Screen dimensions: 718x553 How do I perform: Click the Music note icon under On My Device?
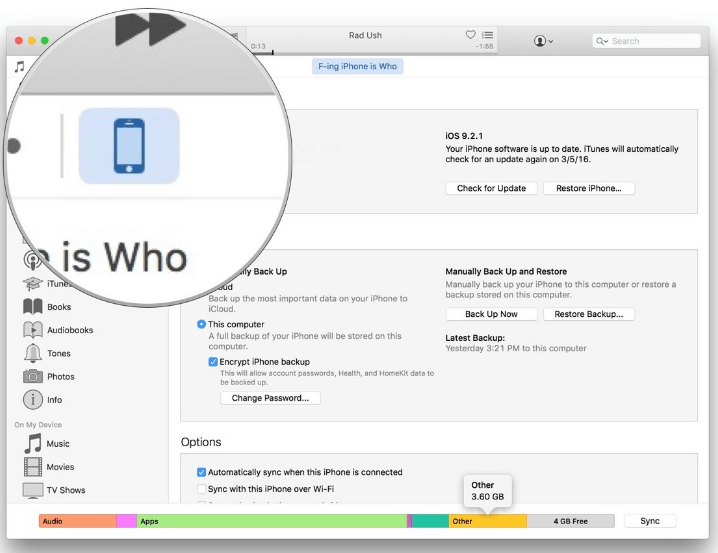pyautogui.click(x=33, y=444)
